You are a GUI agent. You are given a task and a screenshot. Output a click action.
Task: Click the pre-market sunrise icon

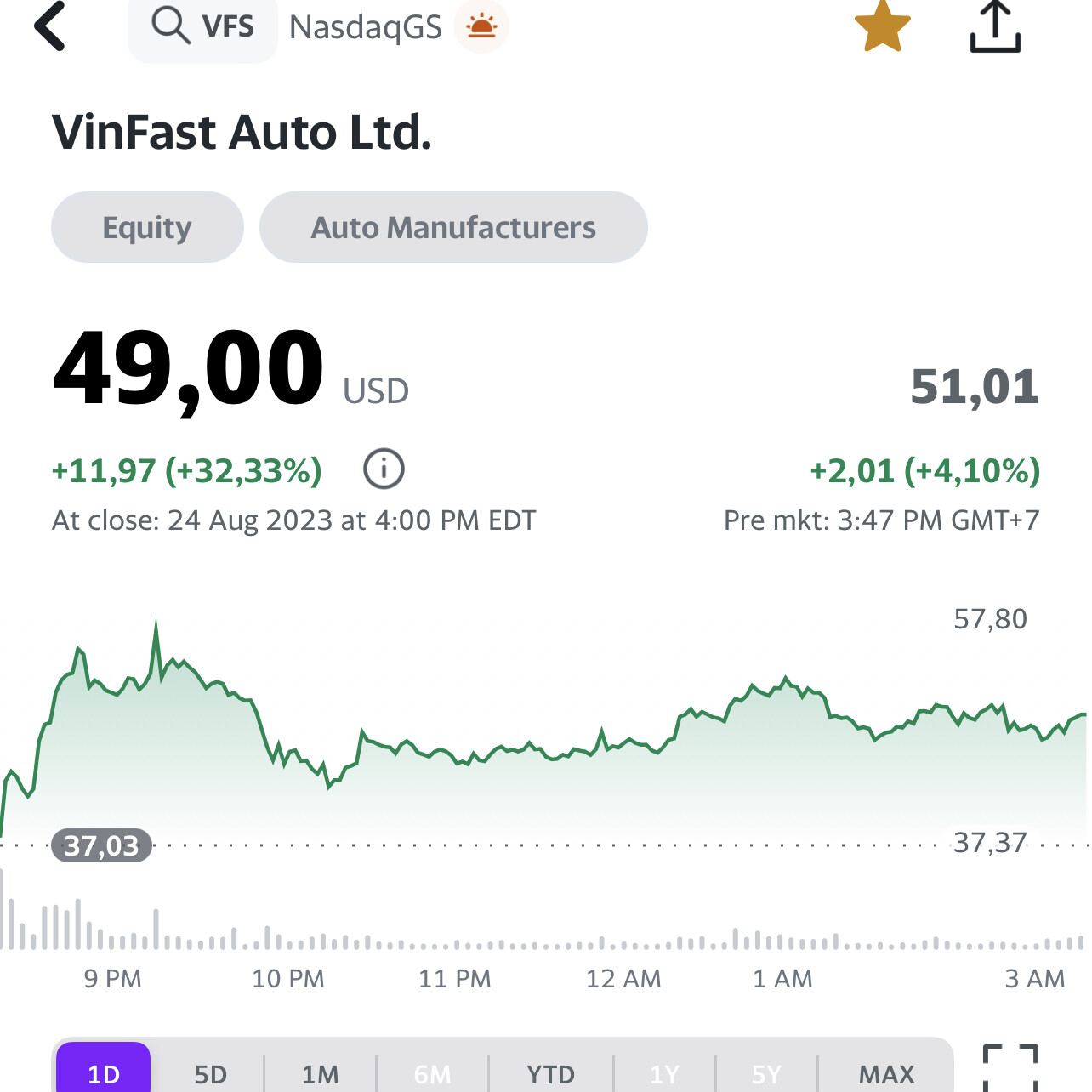click(481, 26)
